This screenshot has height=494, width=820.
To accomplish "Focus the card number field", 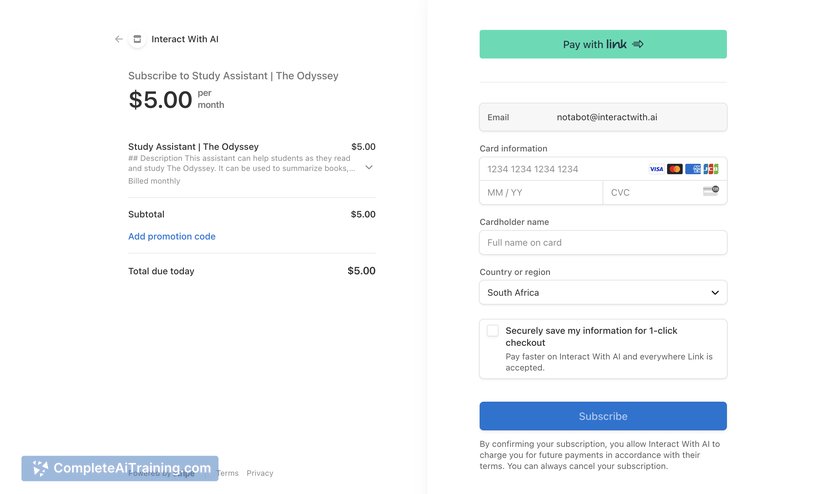I will [x=603, y=169].
